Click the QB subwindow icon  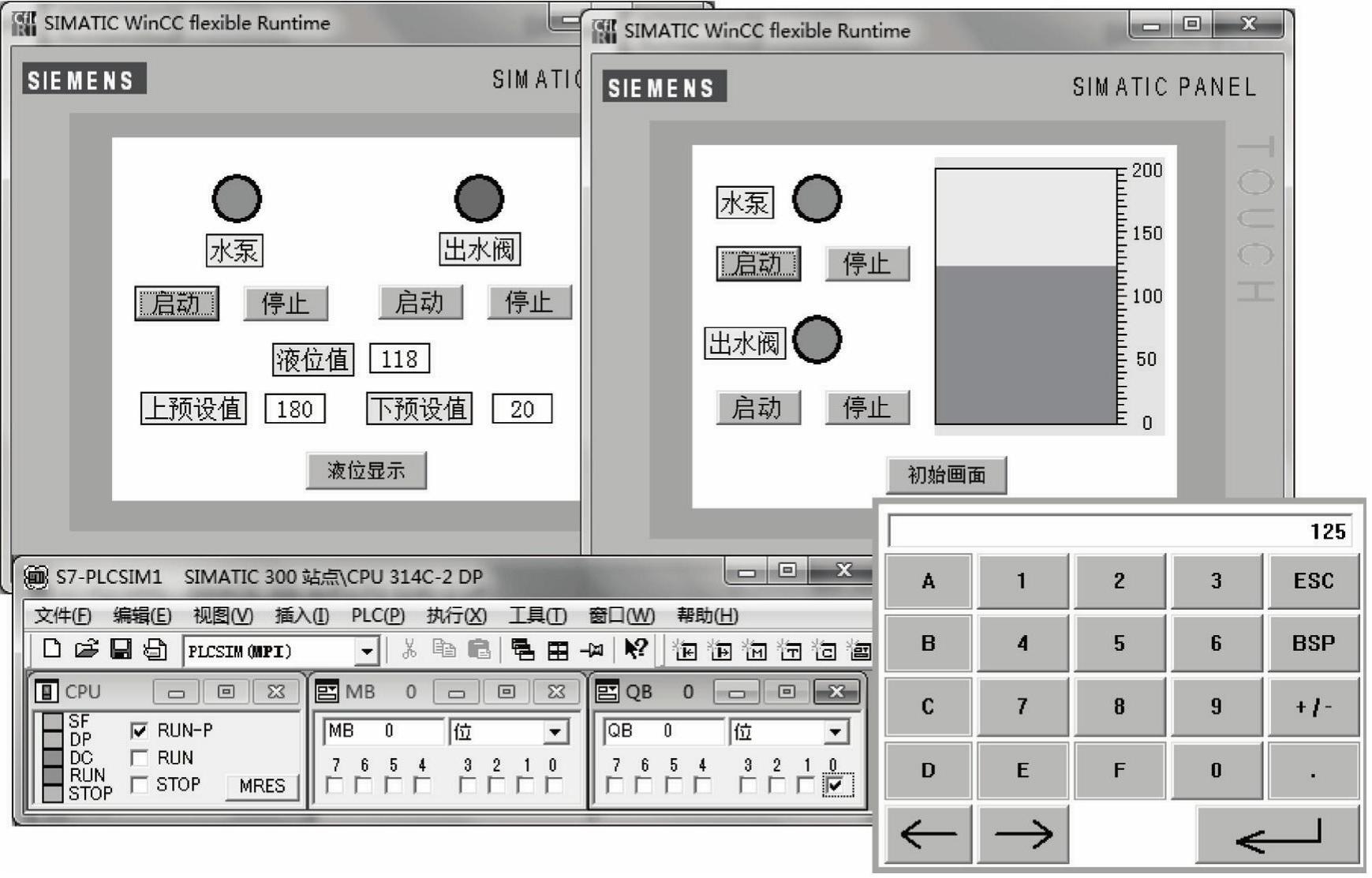(607, 692)
